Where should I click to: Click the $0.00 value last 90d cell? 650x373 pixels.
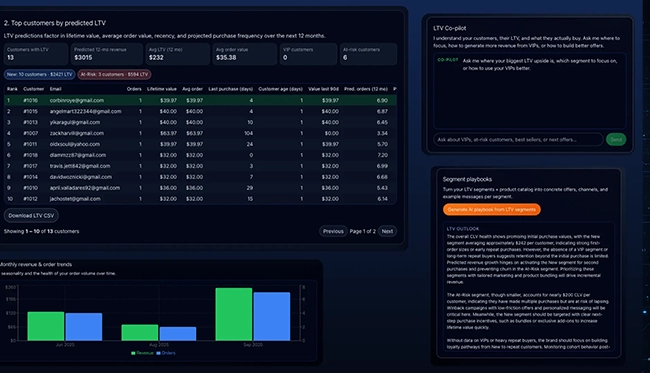pyautogui.click(x=332, y=133)
